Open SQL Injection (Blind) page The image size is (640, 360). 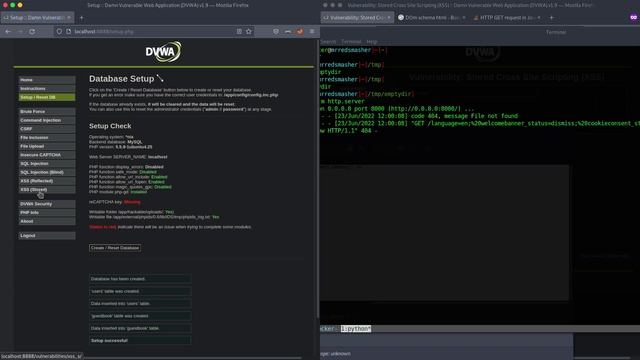click(47, 172)
